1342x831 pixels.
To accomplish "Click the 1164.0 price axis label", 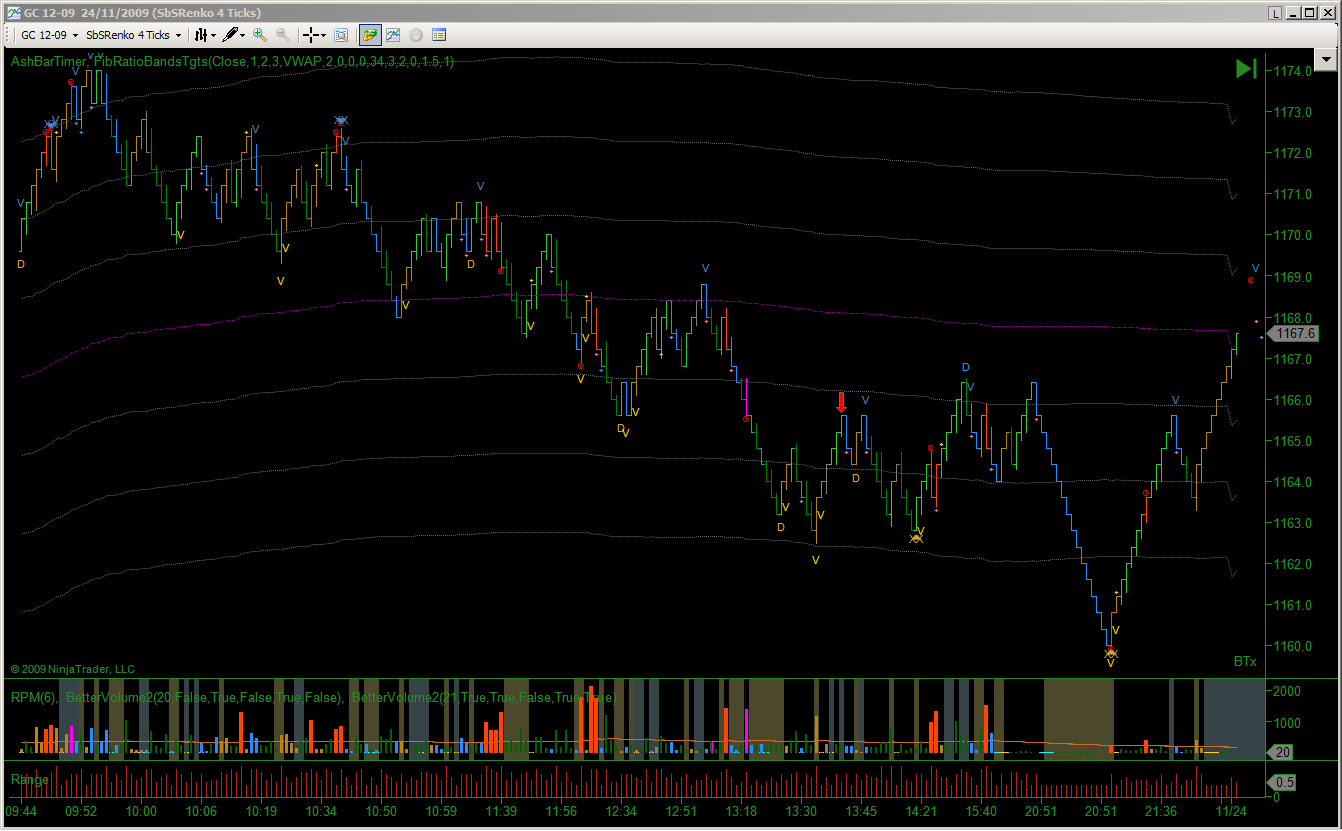I will (x=1293, y=482).
